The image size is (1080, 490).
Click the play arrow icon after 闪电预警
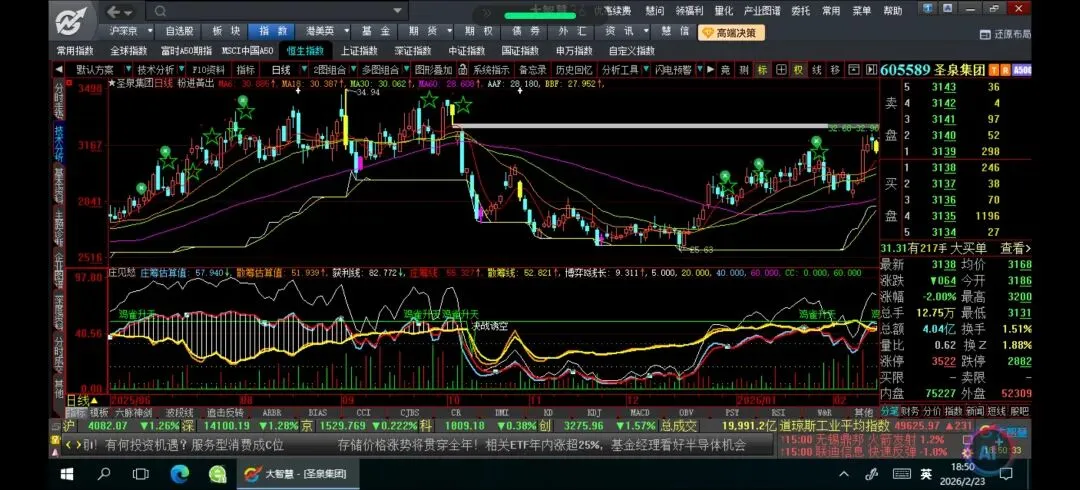pos(710,70)
